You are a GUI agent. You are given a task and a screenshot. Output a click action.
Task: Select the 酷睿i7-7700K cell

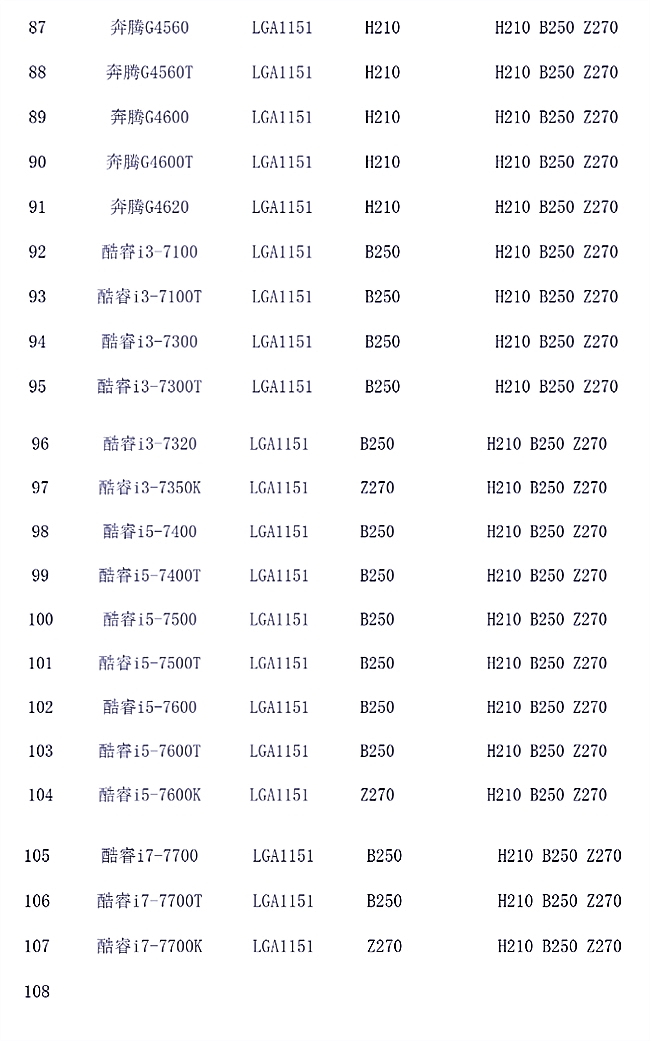click(149, 946)
